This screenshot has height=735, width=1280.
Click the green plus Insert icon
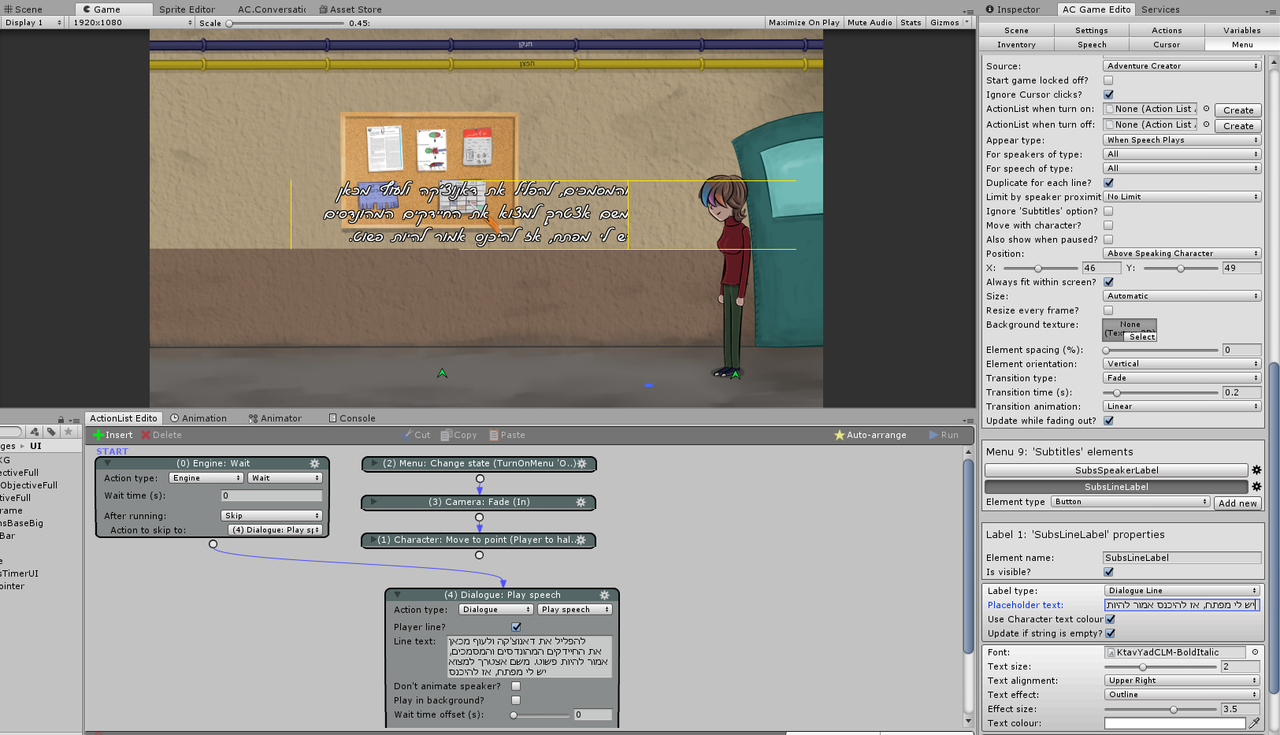[x=98, y=435]
